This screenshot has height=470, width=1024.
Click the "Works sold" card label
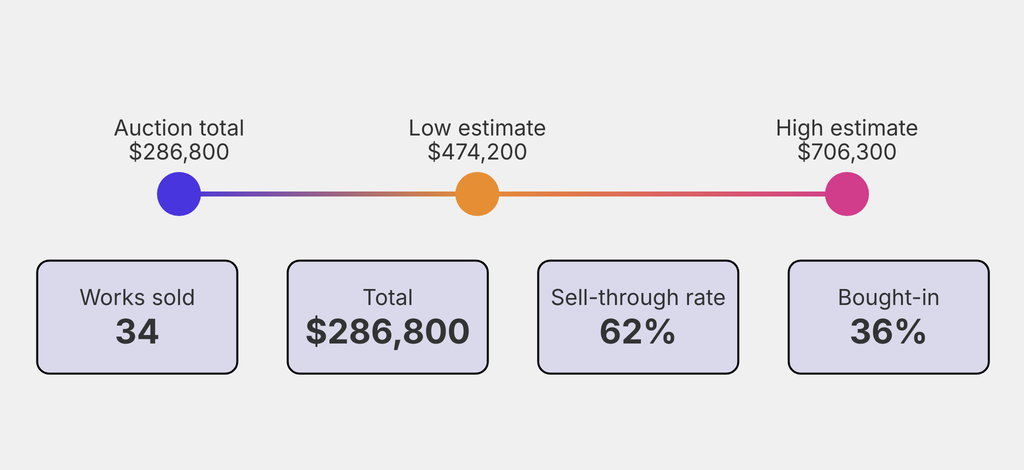click(137, 298)
